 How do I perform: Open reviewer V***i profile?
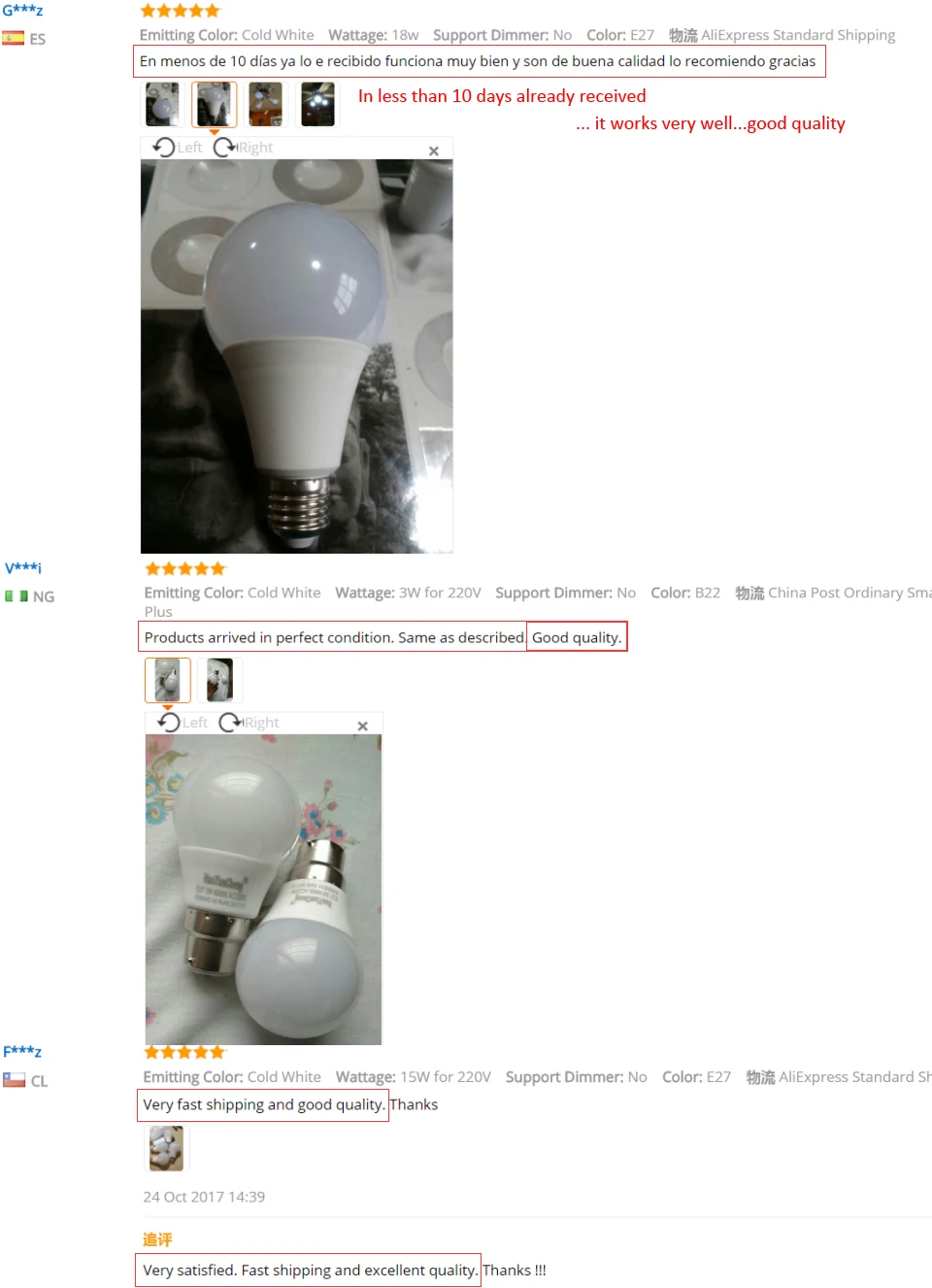tap(23, 567)
